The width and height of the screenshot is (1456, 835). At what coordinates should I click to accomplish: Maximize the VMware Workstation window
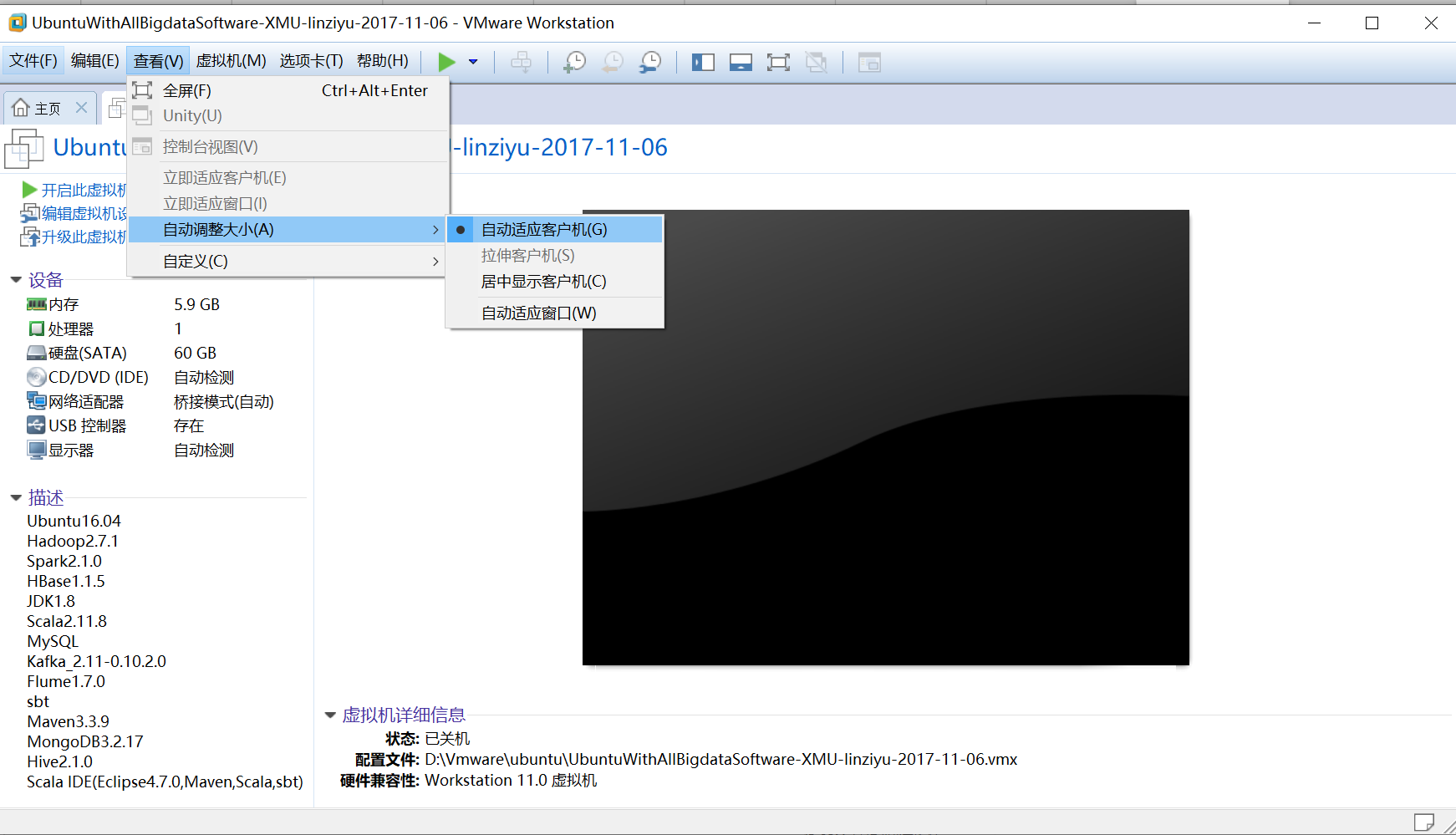pos(1372,23)
